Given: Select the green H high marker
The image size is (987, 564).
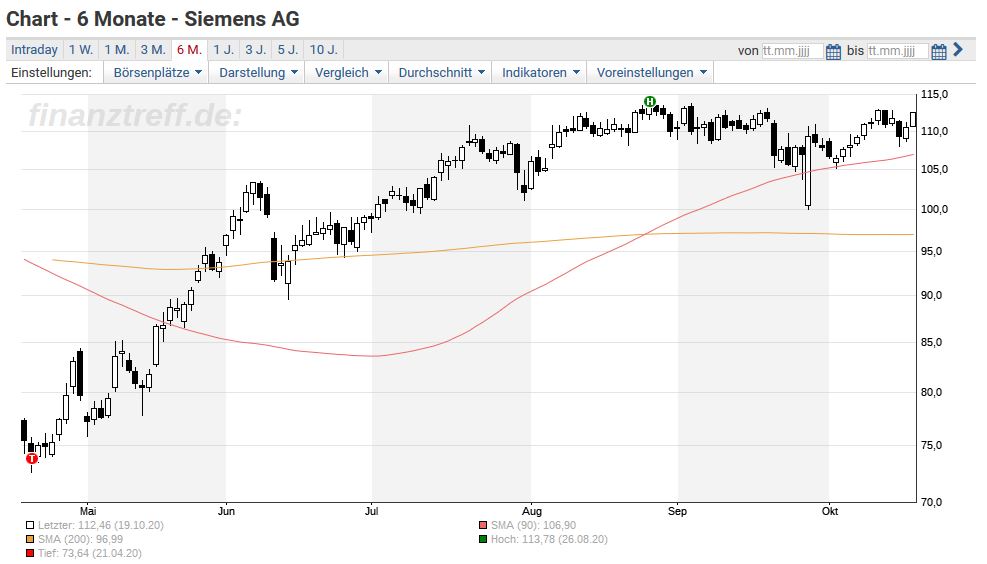Looking at the screenshot, I should tap(650, 101).
